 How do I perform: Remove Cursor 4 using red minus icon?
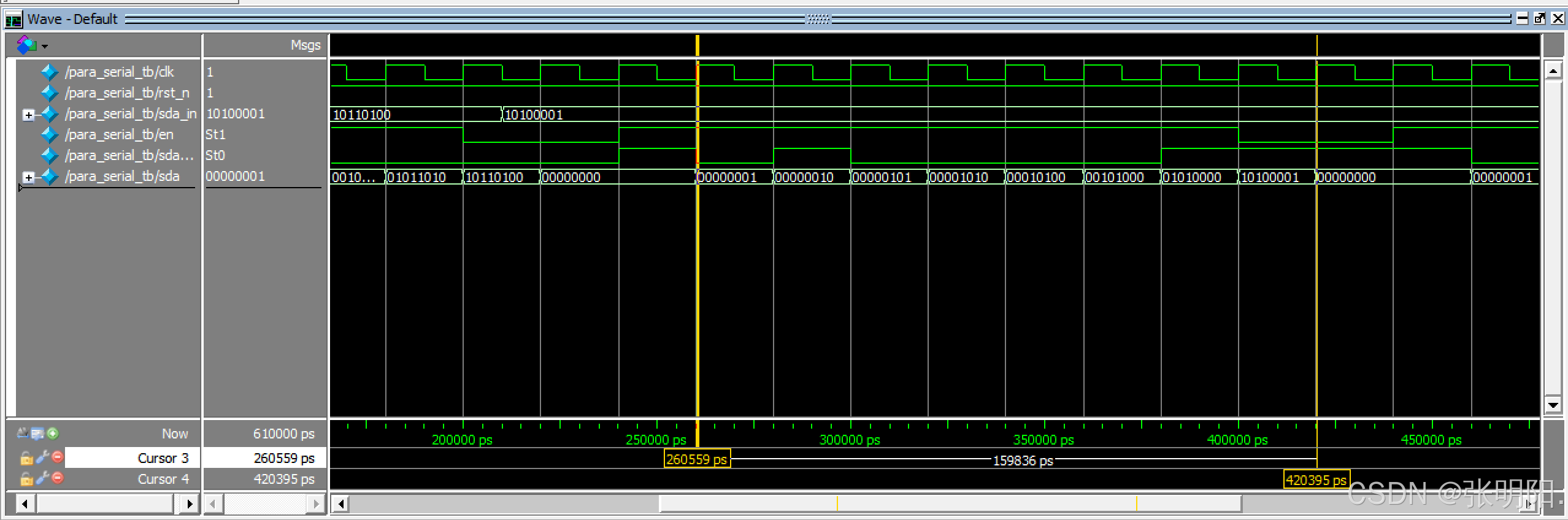point(58,478)
